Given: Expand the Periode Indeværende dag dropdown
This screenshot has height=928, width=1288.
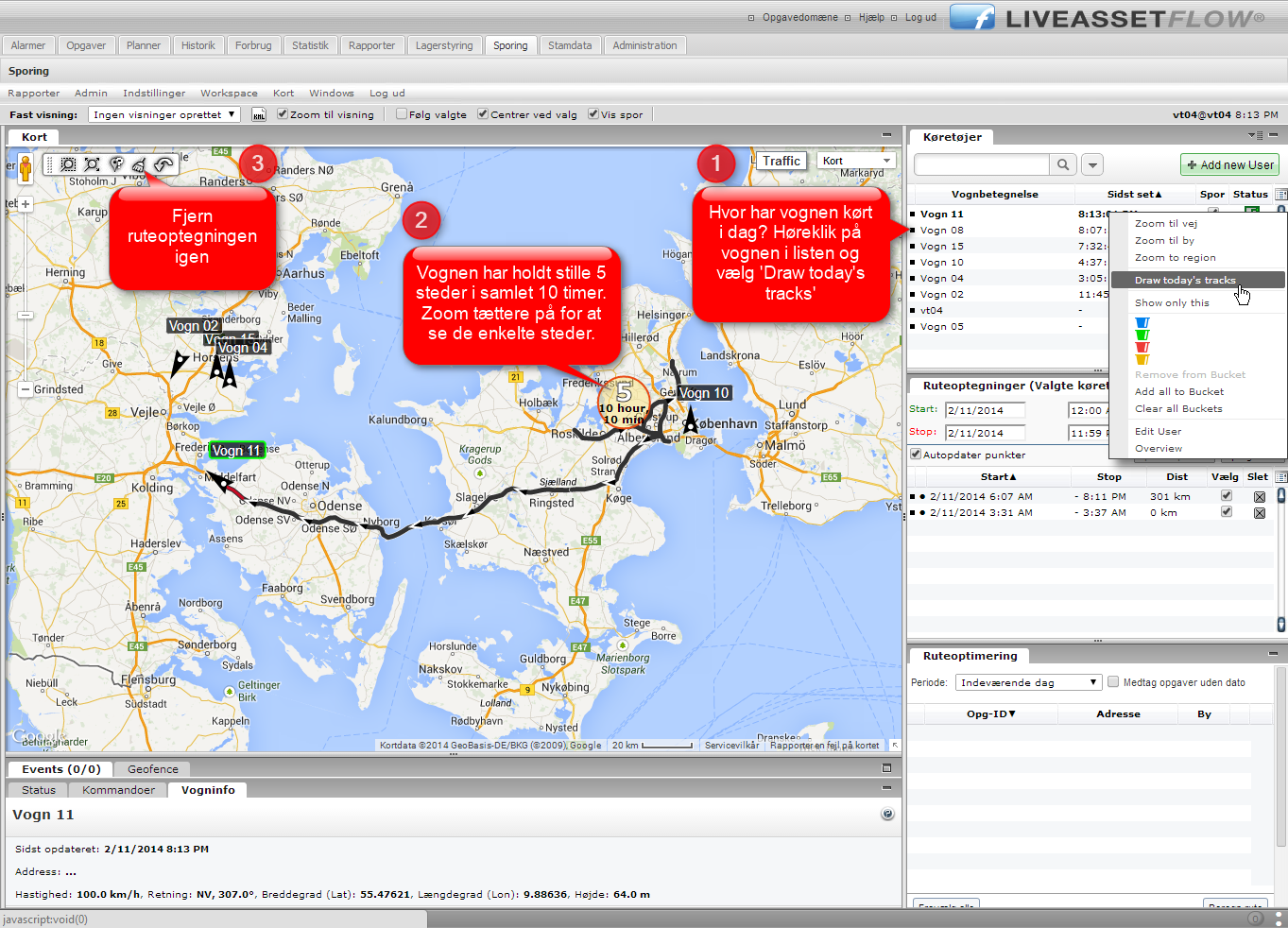Looking at the screenshot, I should click(1028, 682).
